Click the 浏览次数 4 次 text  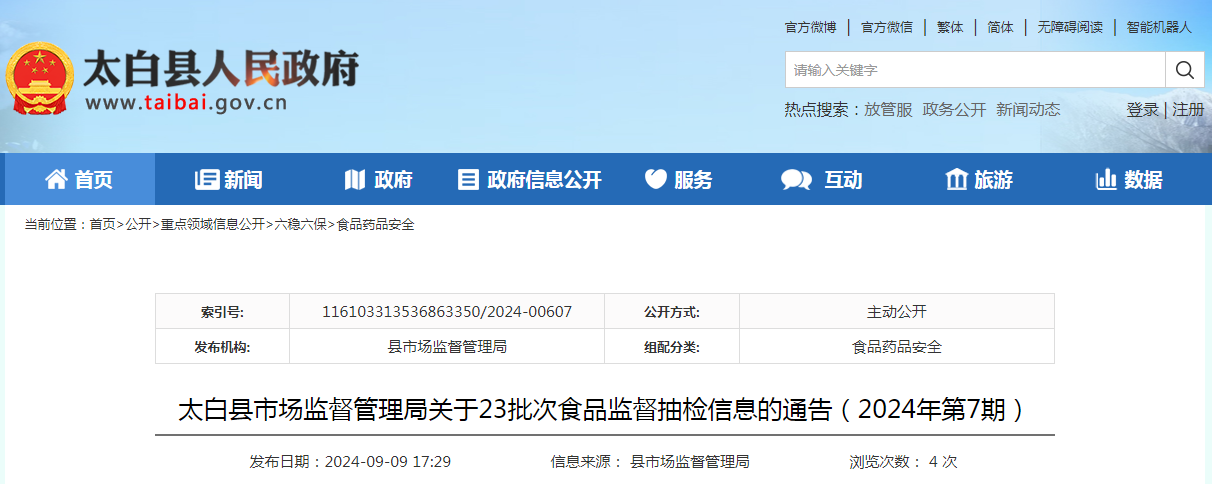click(903, 462)
